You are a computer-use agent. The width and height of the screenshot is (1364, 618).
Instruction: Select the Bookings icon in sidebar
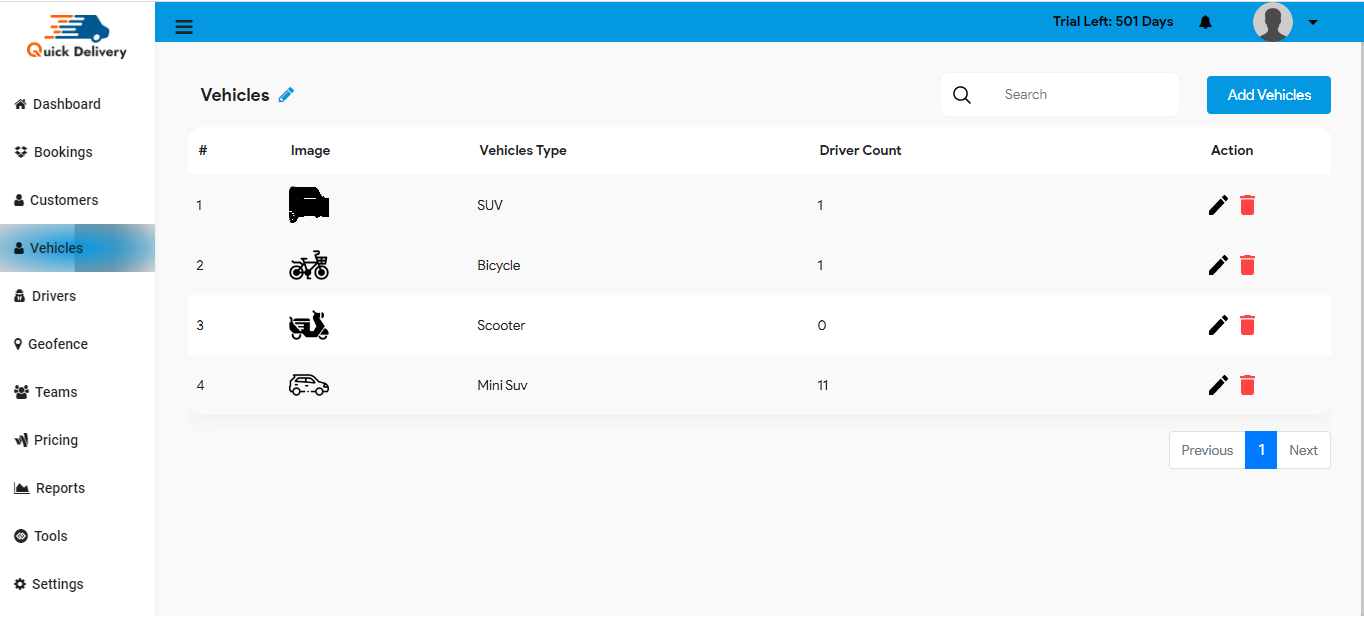pos(22,152)
